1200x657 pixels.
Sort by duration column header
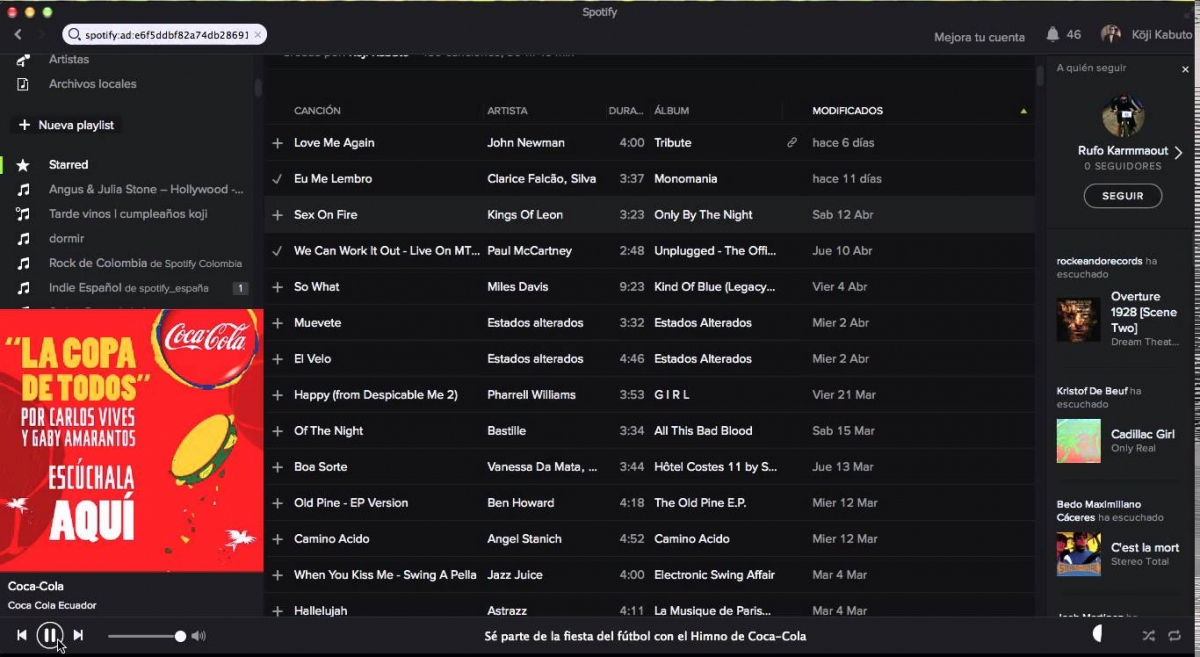[626, 111]
